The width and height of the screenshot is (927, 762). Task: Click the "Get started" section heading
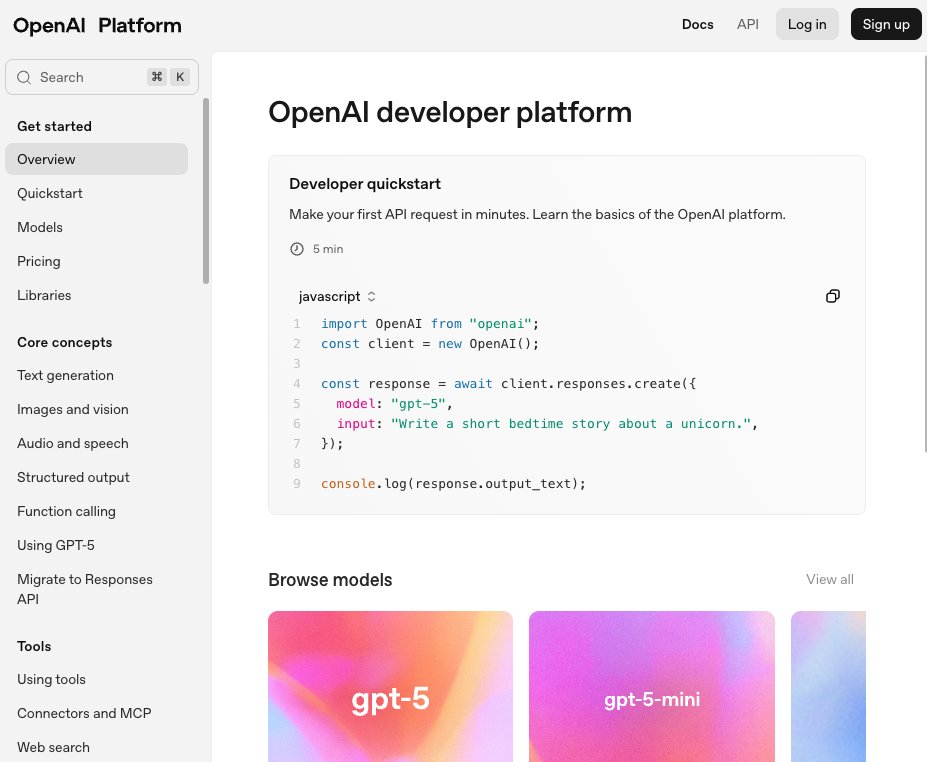54,126
